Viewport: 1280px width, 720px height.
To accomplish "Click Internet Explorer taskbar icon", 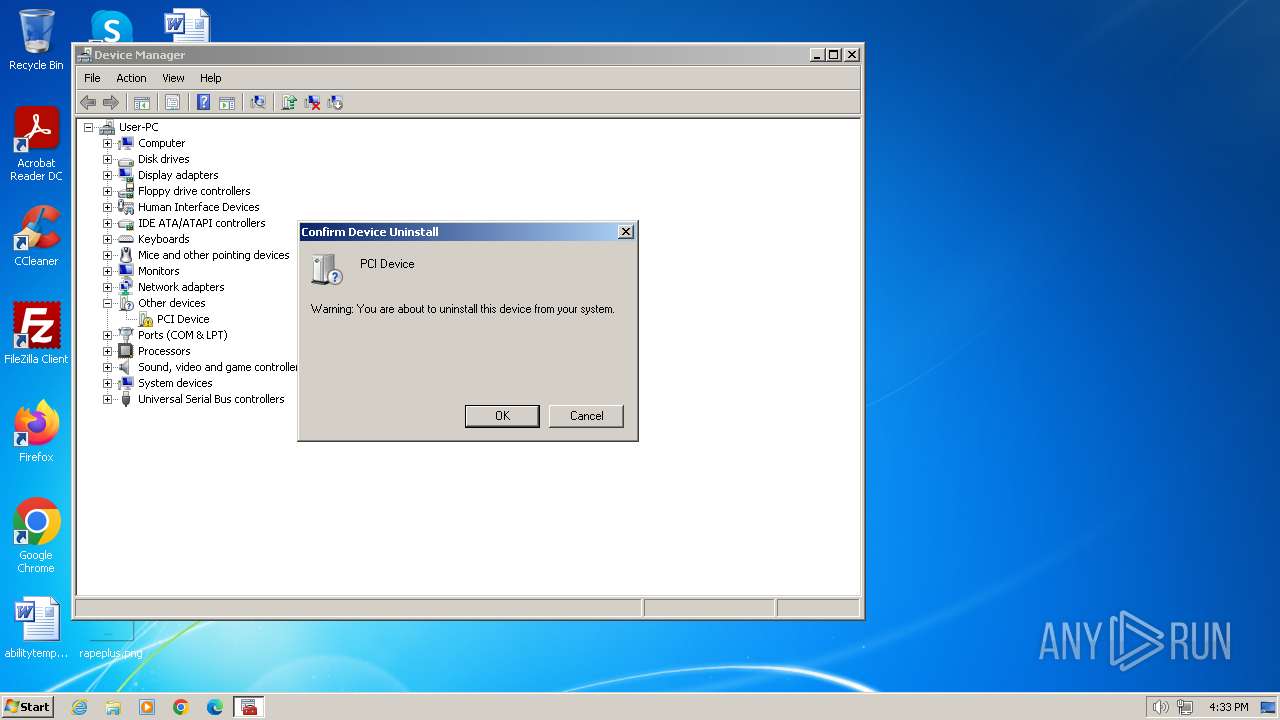I will pos(80,707).
